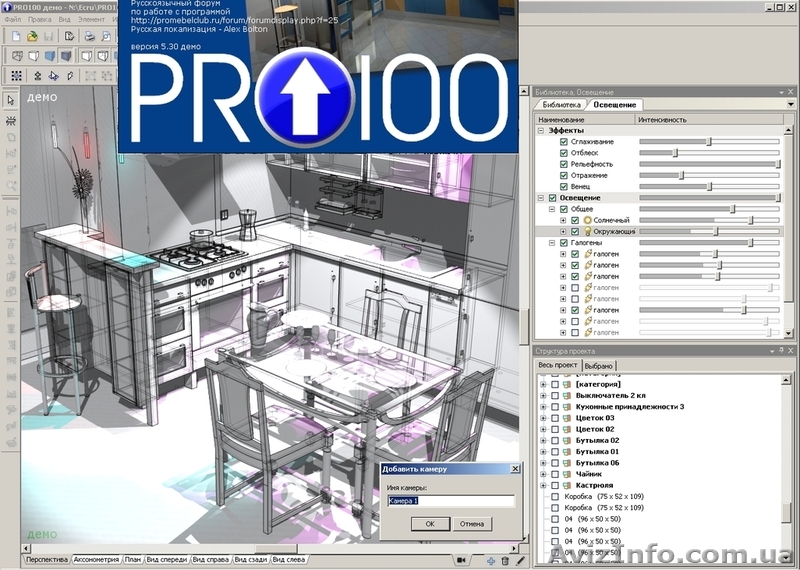Click the Отблеск intensity slider handle

point(675,153)
